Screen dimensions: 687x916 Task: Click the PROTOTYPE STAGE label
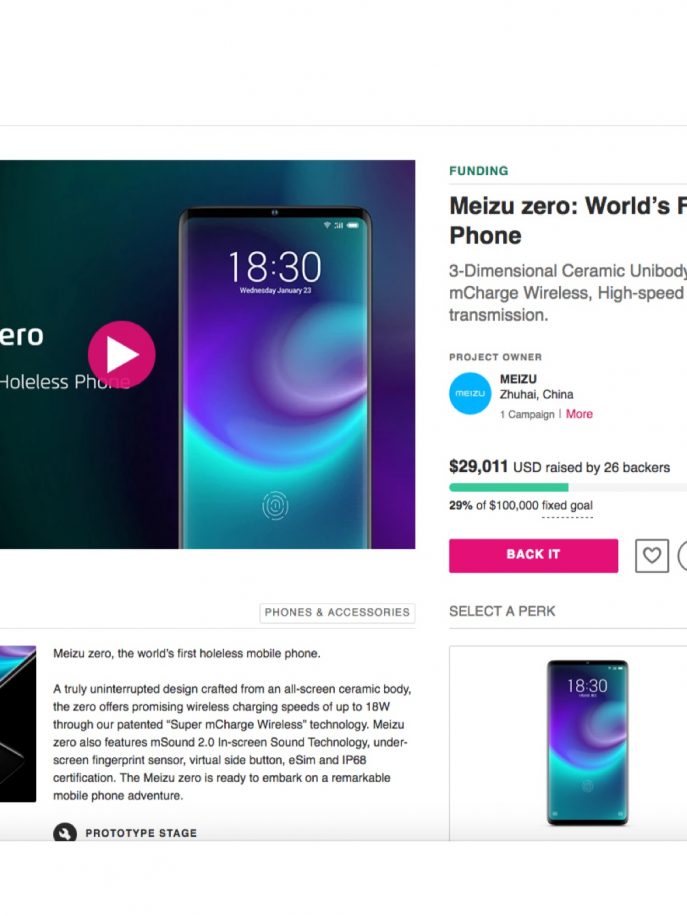pyautogui.click(x=141, y=833)
